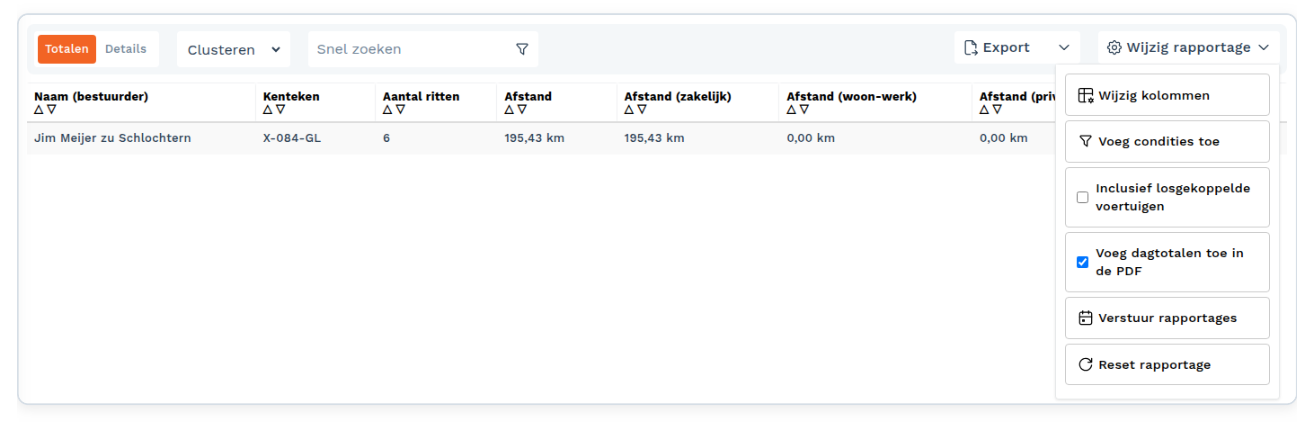Screen dimensions: 1314x425
Task: Expand the Export chevron arrow
Action: pyautogui.click(x=1064, y=48)
